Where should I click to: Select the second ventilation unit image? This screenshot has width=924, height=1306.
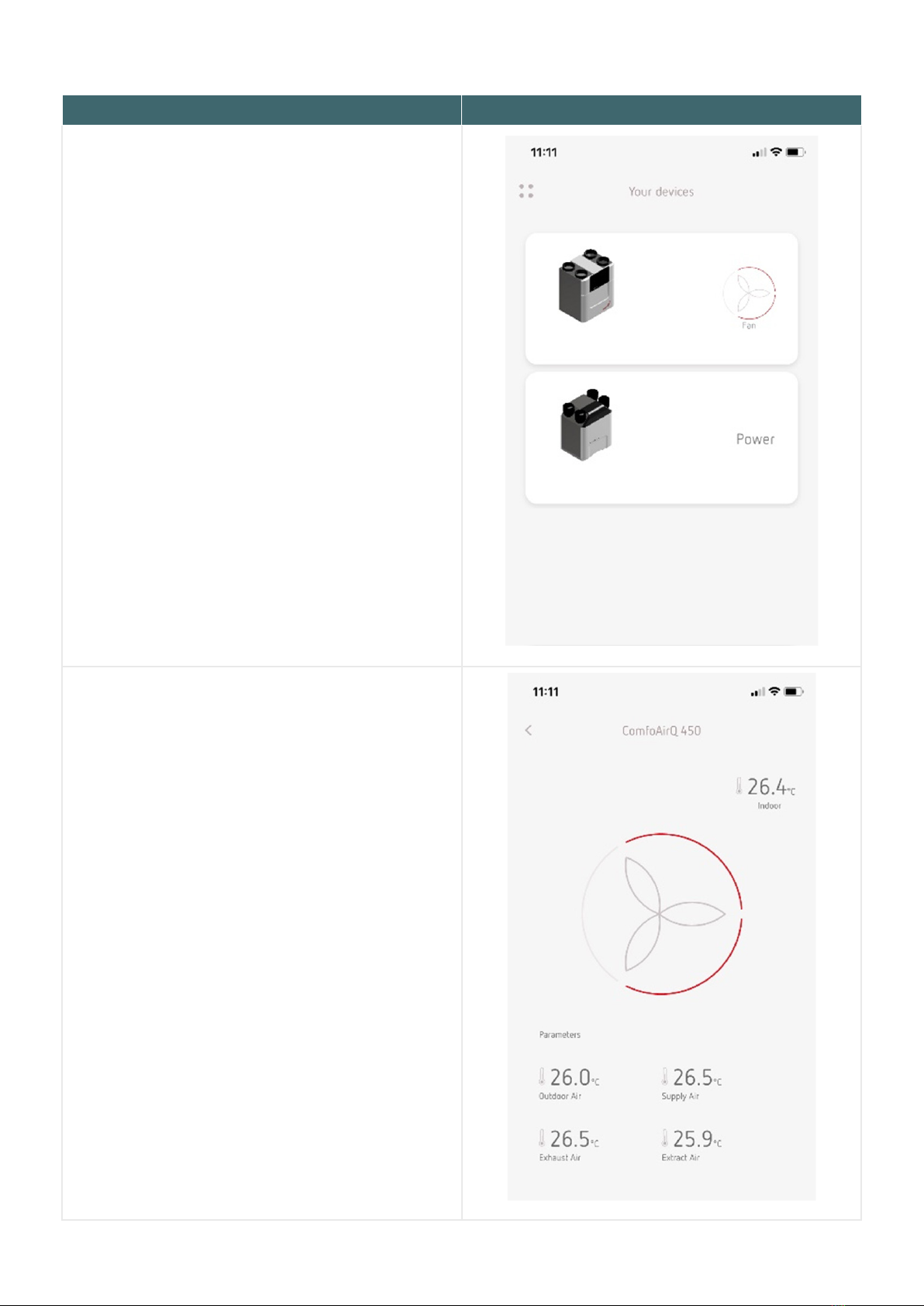coord(587,425)
